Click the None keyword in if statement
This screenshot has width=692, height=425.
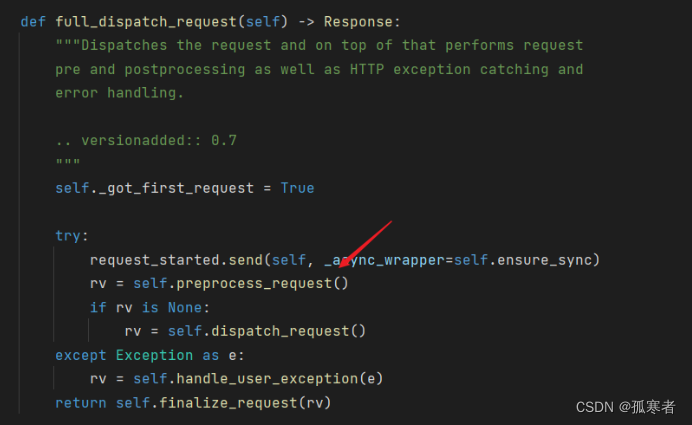pos(184,307)
